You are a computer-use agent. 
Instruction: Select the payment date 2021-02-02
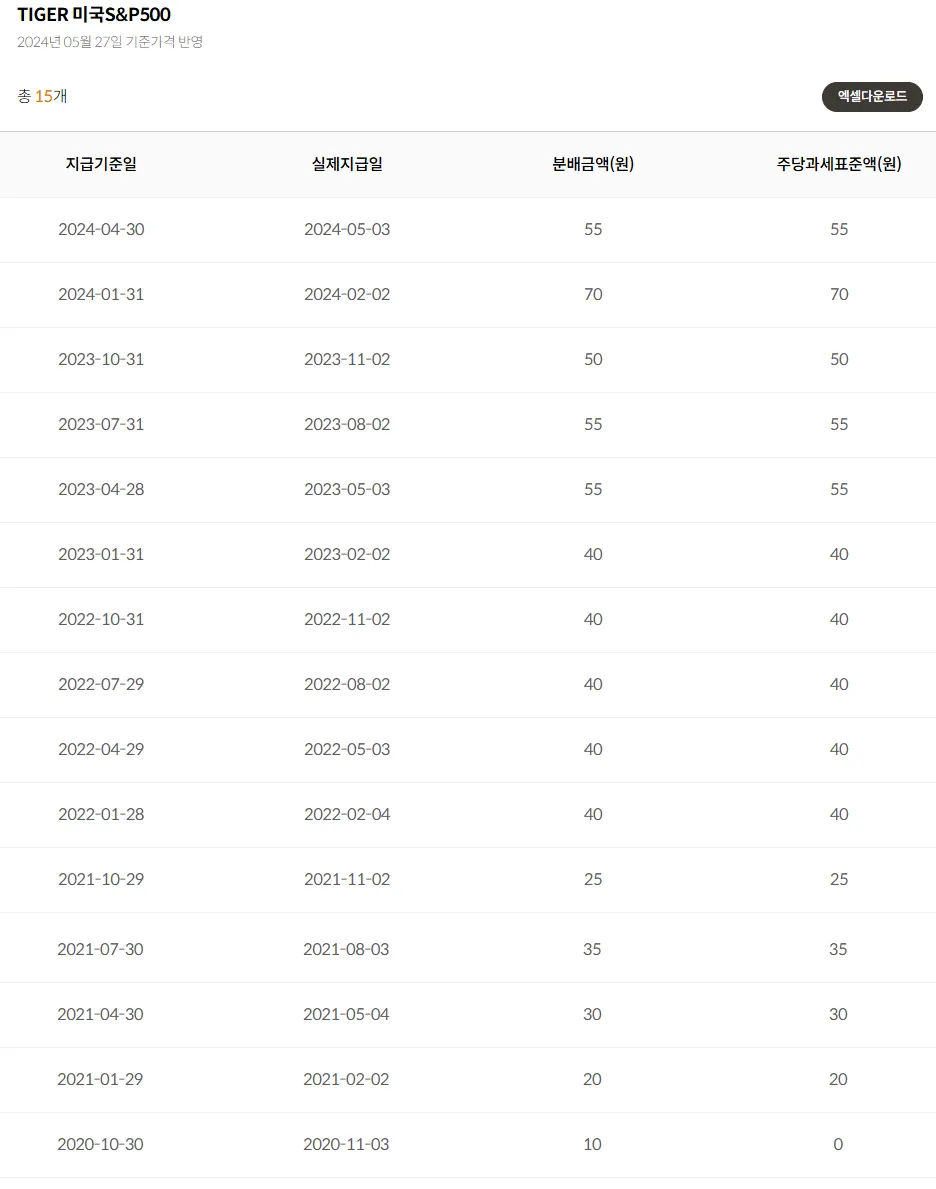[346, 1079]
